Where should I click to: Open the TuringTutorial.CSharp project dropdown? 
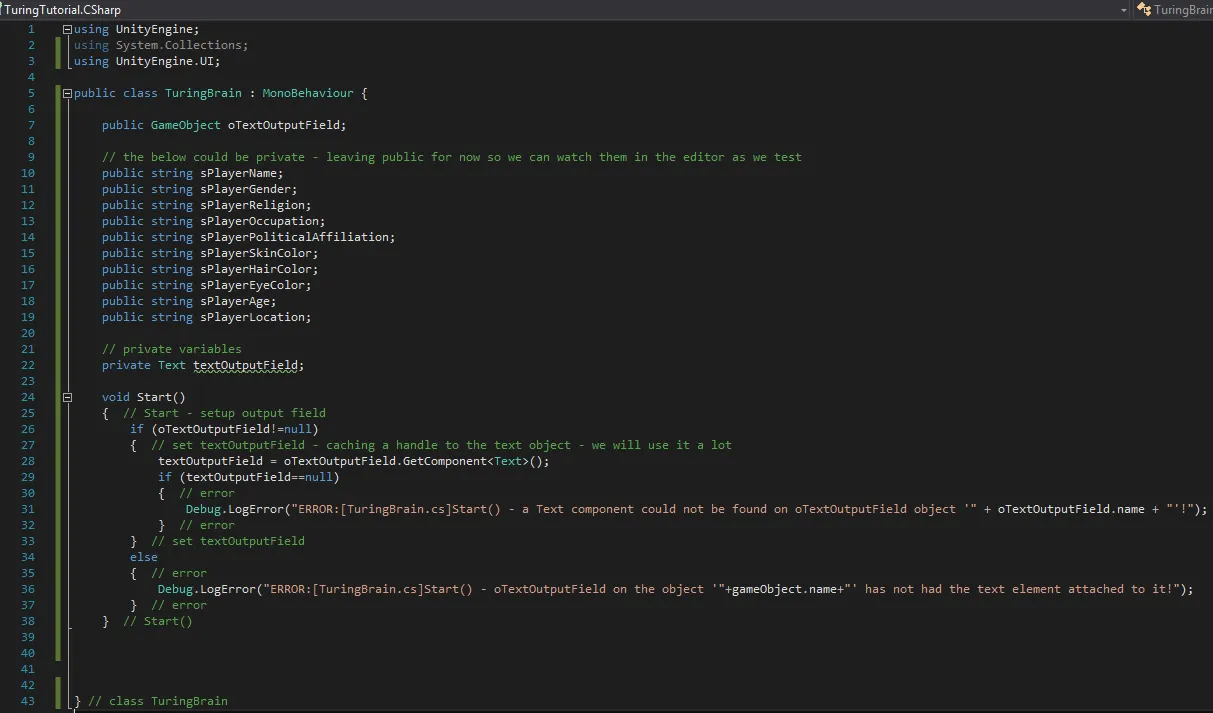[x=1125, y=9]
